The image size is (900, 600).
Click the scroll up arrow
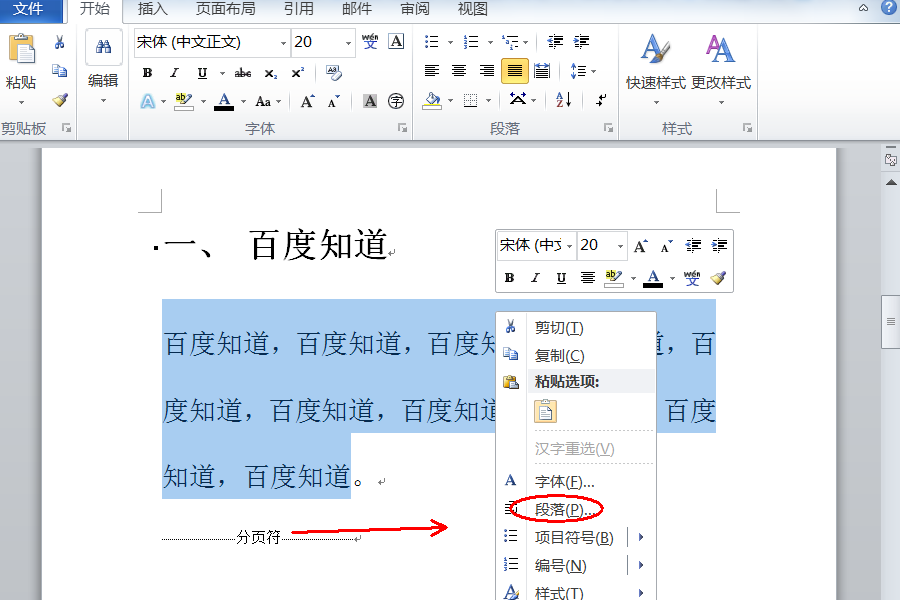tap(891, 182)
